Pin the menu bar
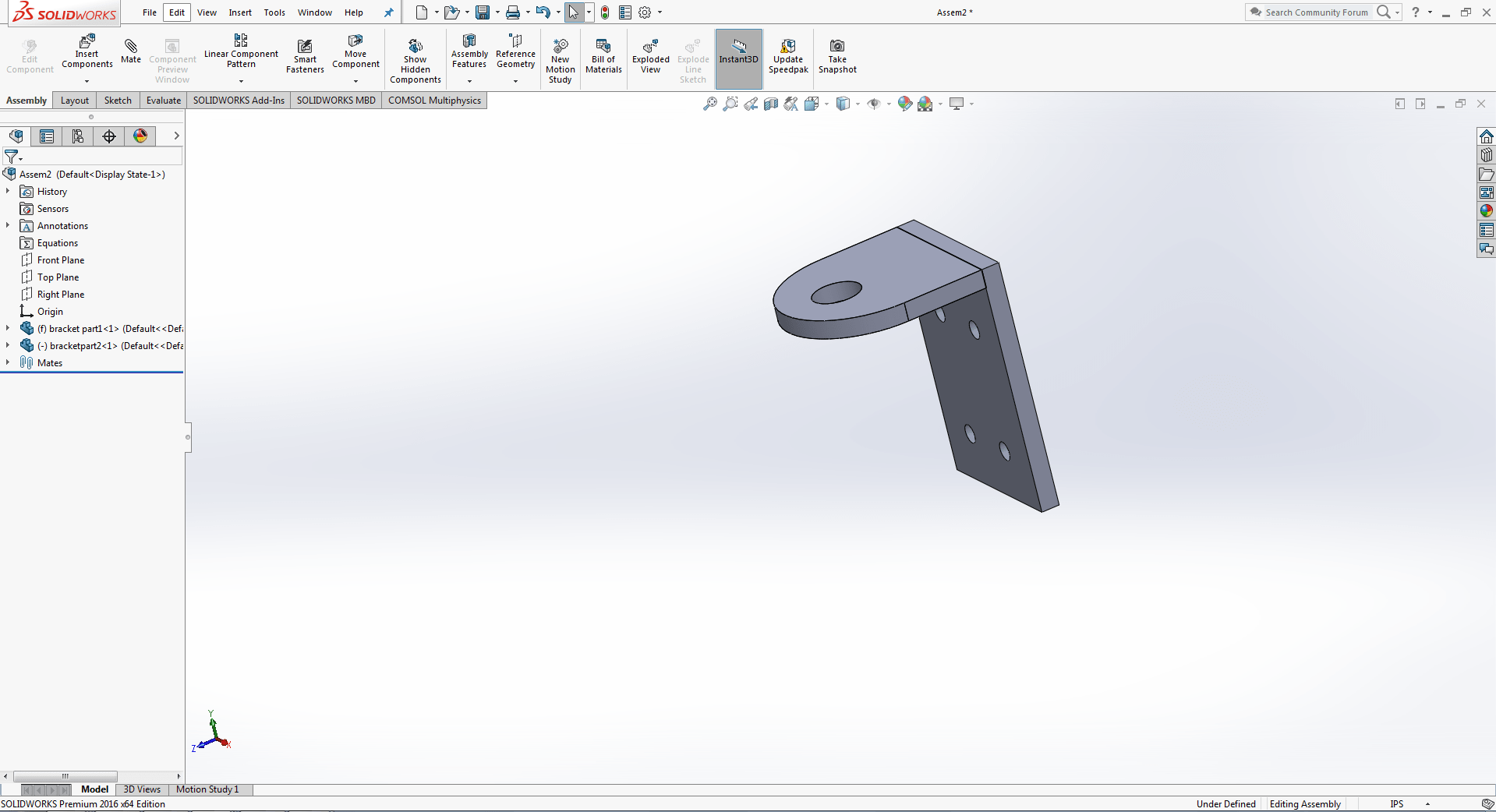This screenshot has height=812, width=1496. pos(388,12)
